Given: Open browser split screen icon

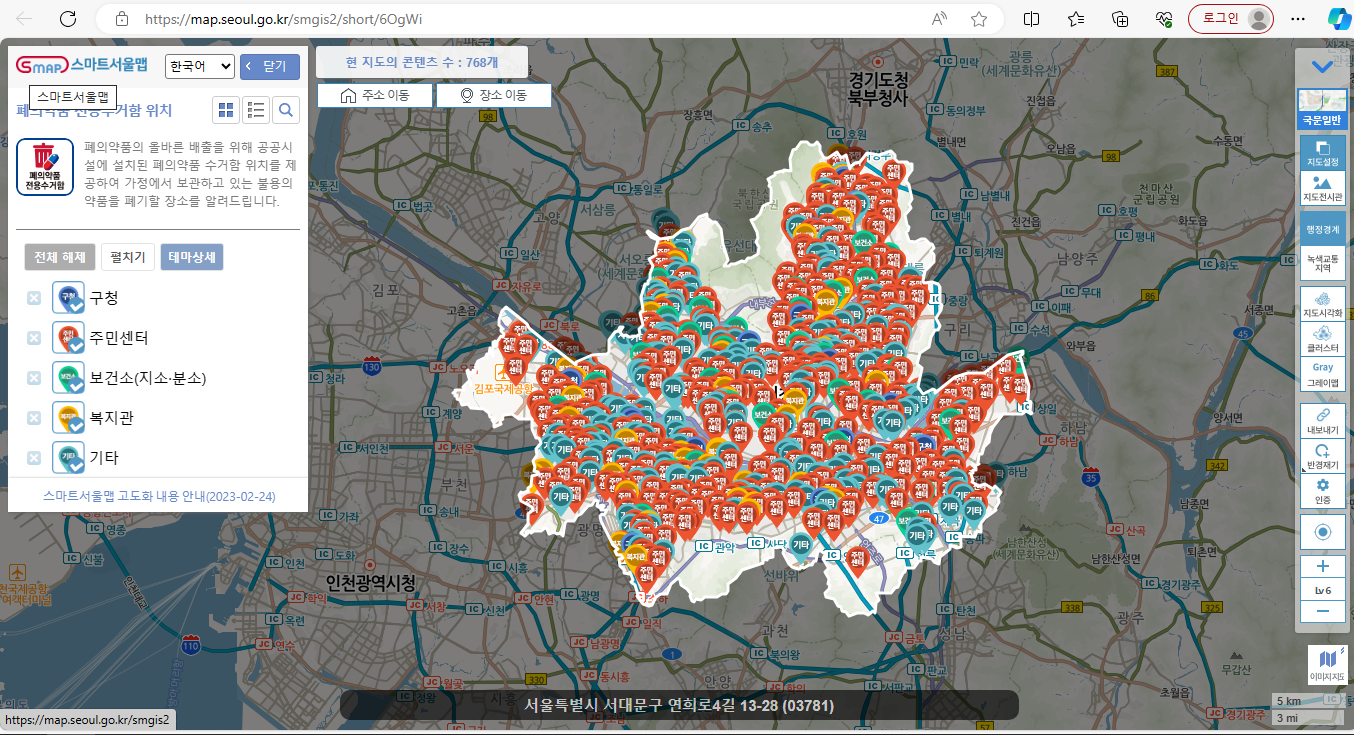Looking at the screenshot, I should (1032, 19).
